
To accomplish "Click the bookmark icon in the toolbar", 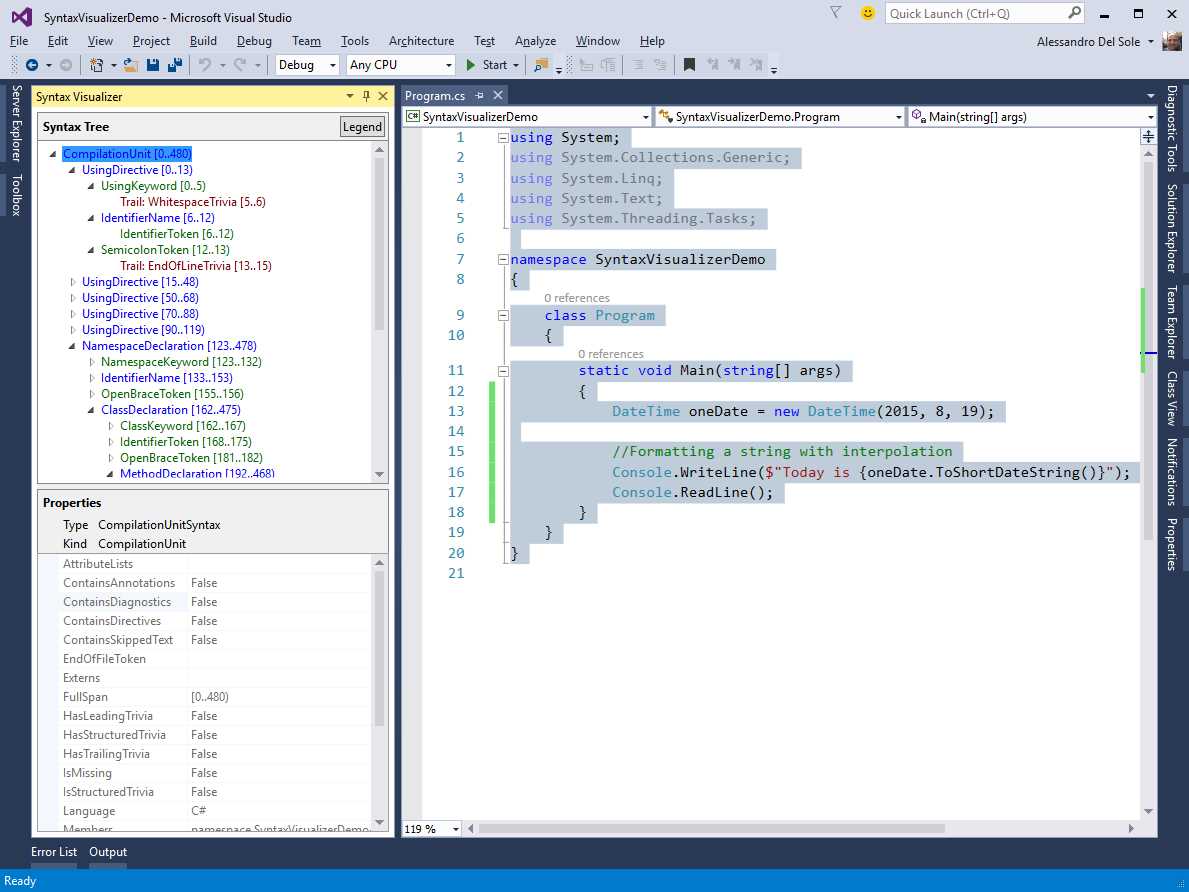I will click(x=689, y=65).
